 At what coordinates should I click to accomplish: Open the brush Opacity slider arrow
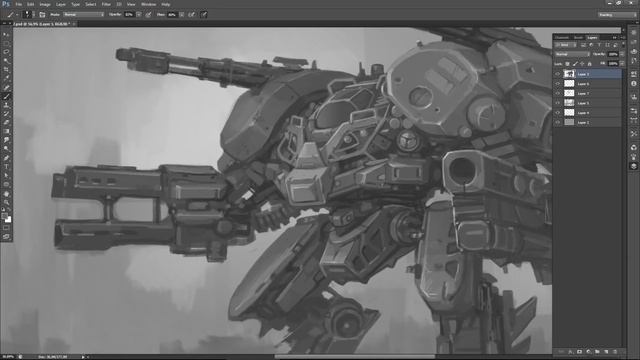[x=139, y=15]
